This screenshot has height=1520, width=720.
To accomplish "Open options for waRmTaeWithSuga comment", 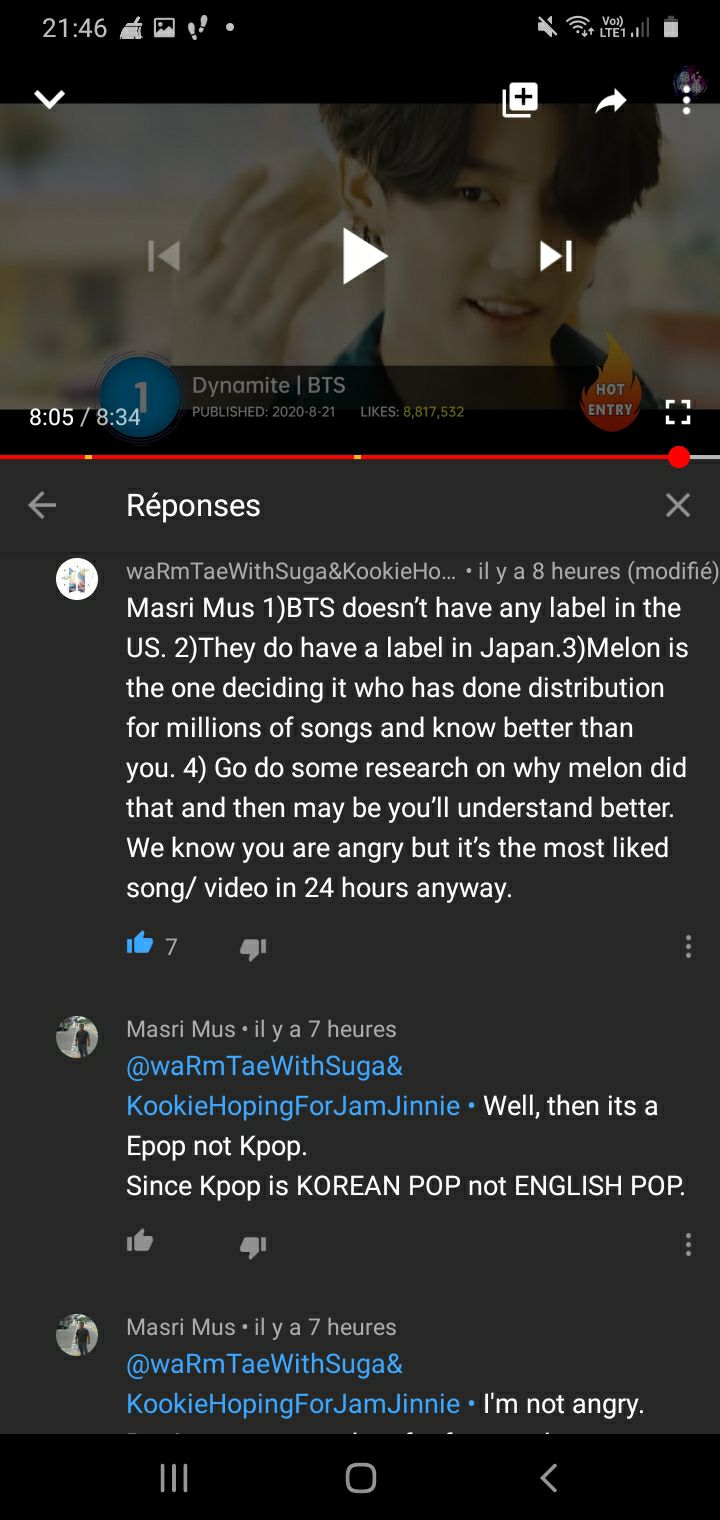I will pos(688,946).
